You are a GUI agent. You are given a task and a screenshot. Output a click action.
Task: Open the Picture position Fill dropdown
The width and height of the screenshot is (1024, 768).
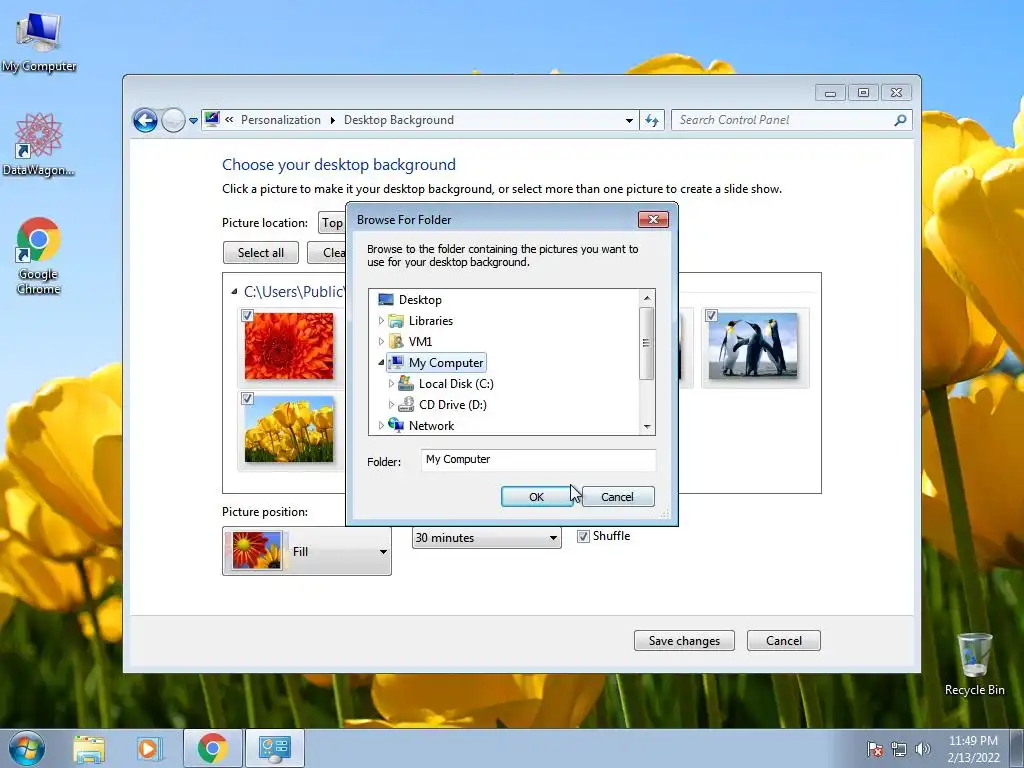307,551
